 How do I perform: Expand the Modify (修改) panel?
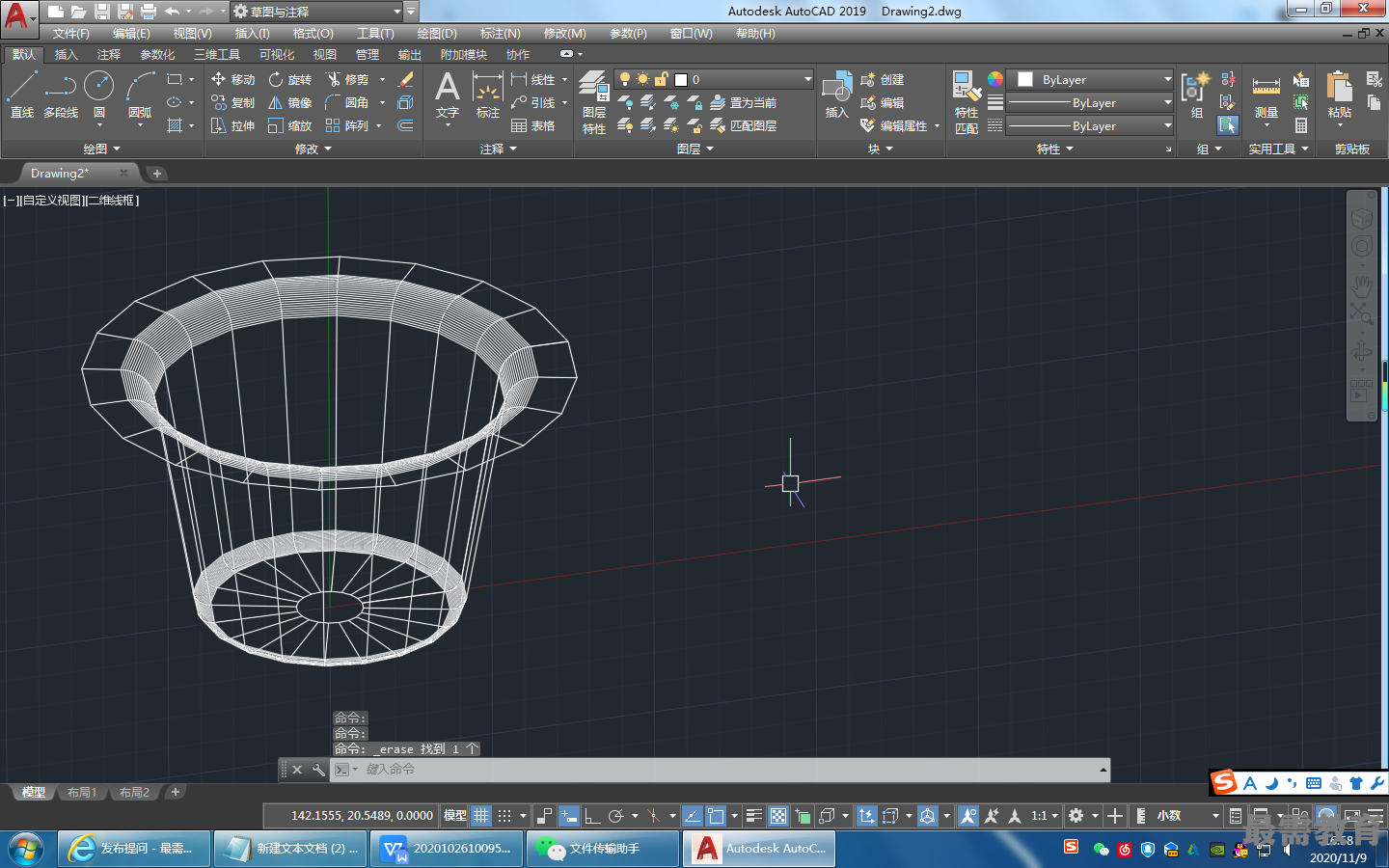click(x=313, y=149)
